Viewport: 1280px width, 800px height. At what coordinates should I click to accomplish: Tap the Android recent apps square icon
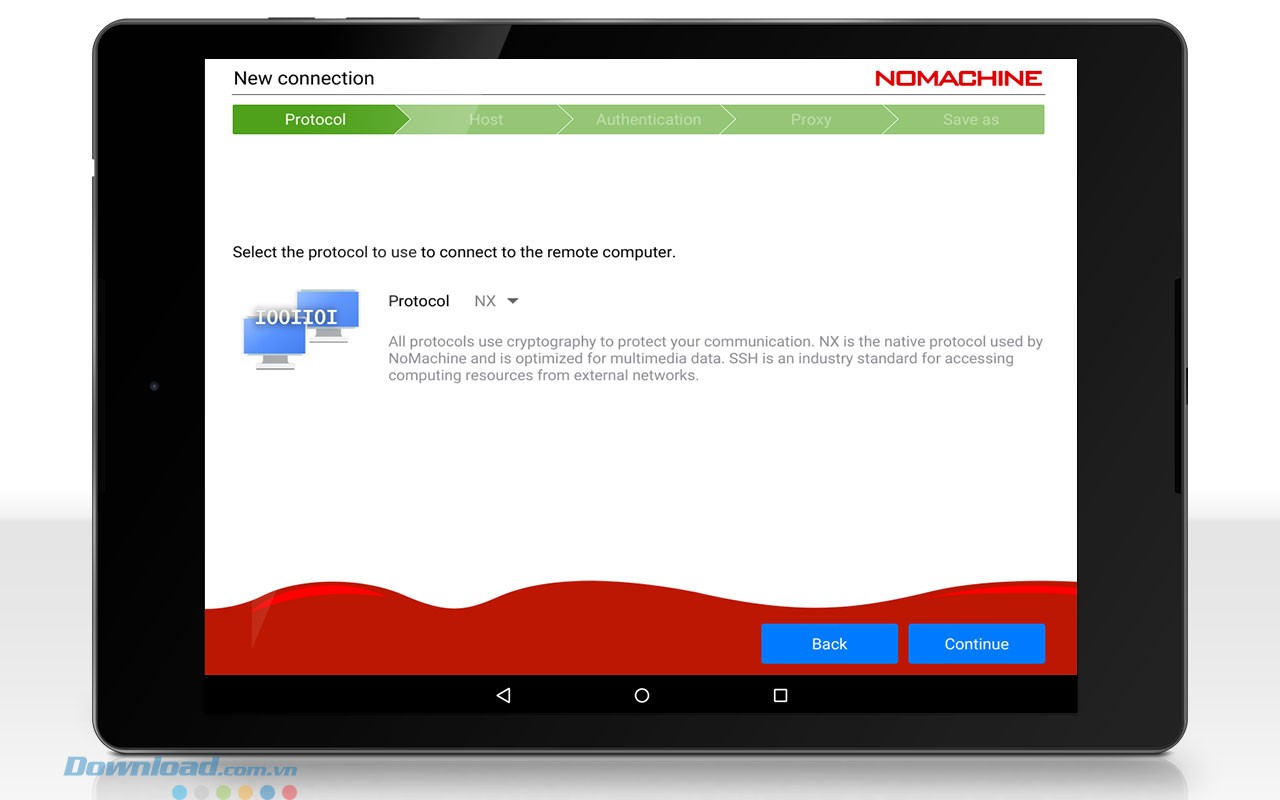click(780, 695)
